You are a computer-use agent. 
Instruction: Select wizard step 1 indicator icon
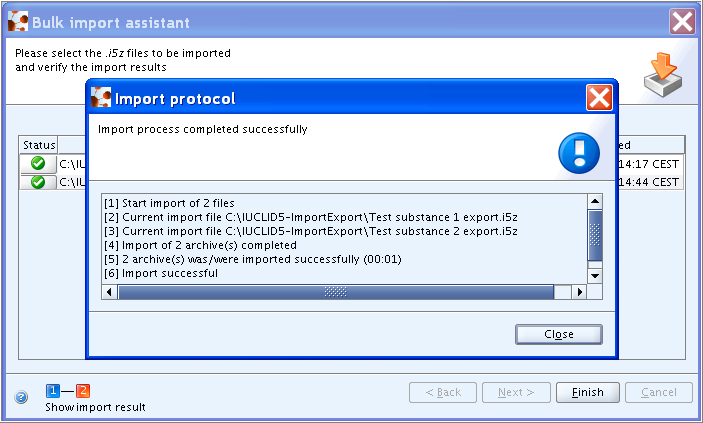[53, 391]
